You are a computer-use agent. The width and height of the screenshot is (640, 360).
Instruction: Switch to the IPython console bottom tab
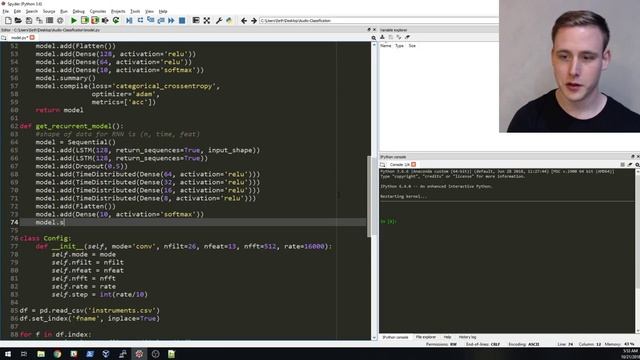tap(395, 337)
